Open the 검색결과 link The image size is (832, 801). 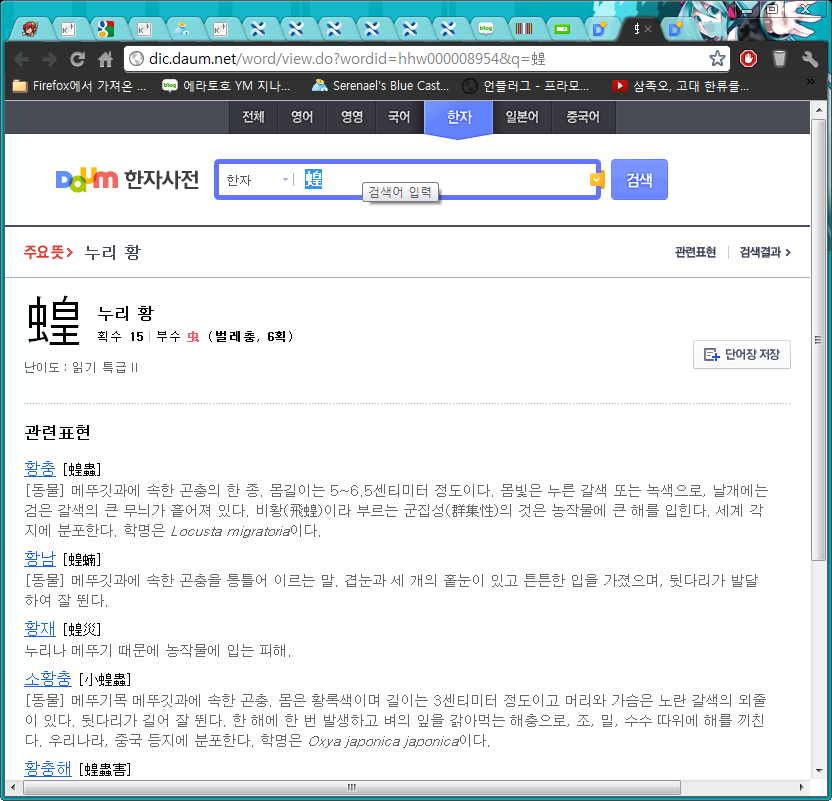tap(765, 252)
